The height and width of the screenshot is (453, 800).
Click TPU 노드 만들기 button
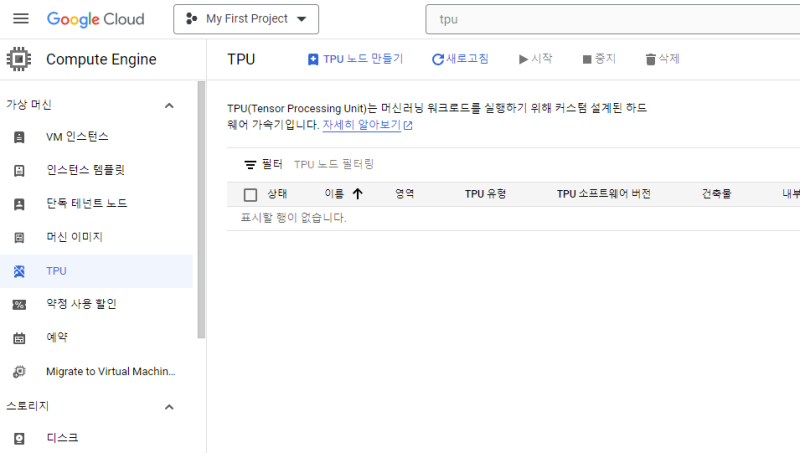(356, 59)
